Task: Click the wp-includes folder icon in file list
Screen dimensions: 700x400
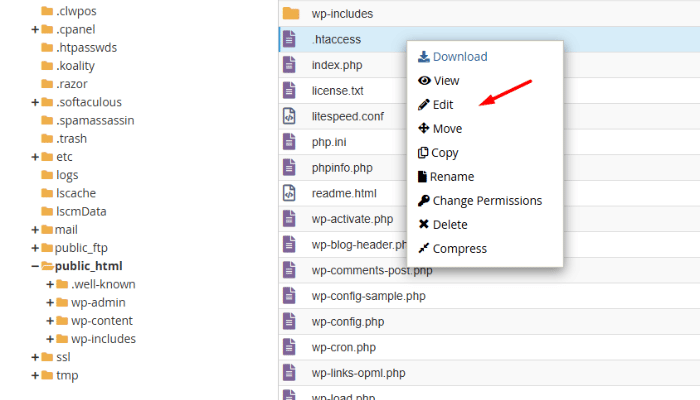Action: 291,14
